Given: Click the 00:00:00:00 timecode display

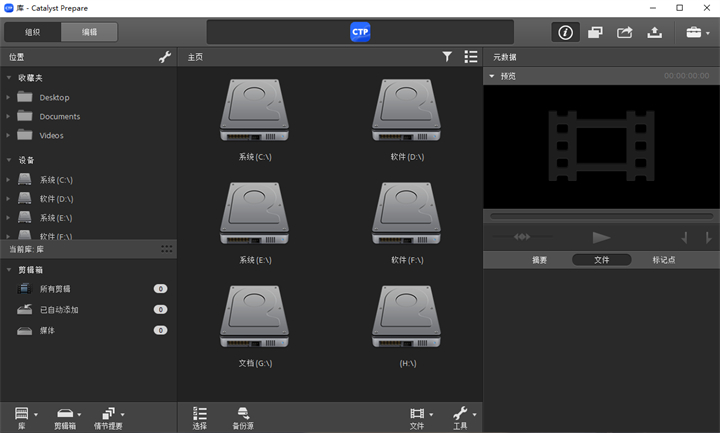Looking at the screenshot, I should tap(686, 76).
